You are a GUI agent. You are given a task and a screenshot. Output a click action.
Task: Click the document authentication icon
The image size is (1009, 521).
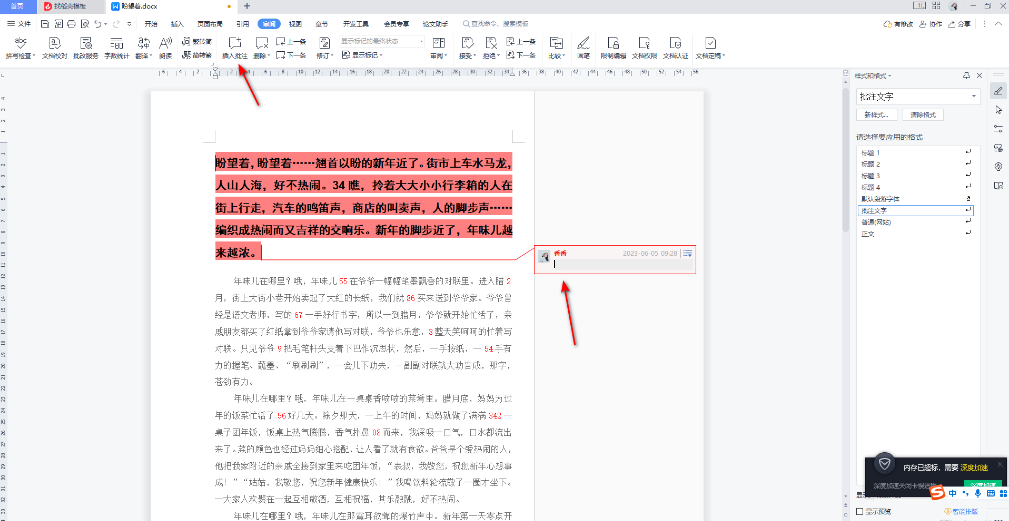pos(675,42)
